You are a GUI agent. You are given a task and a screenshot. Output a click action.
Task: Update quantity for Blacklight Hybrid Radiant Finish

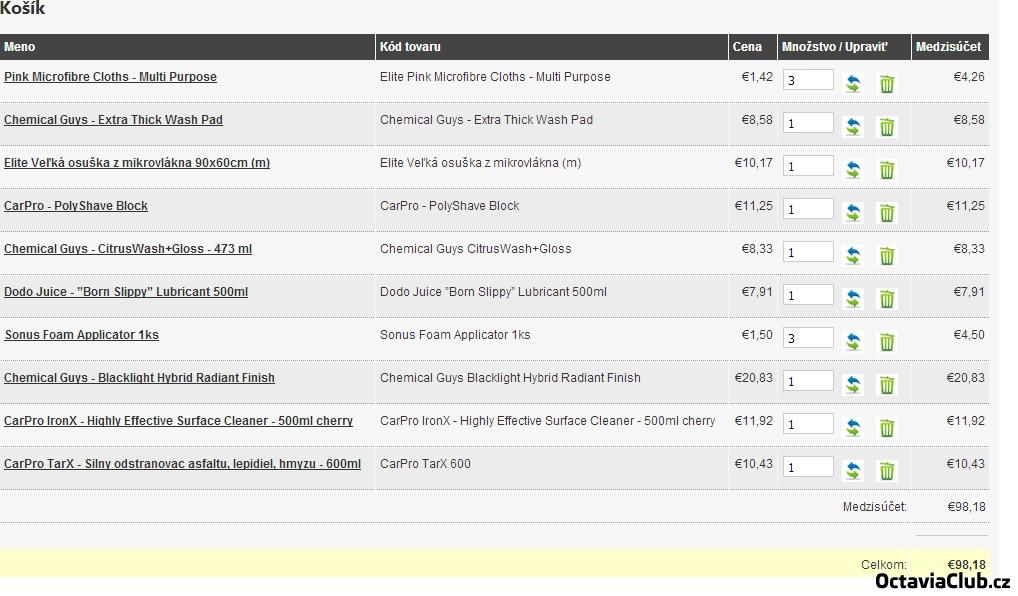click(x=853, y=385)
